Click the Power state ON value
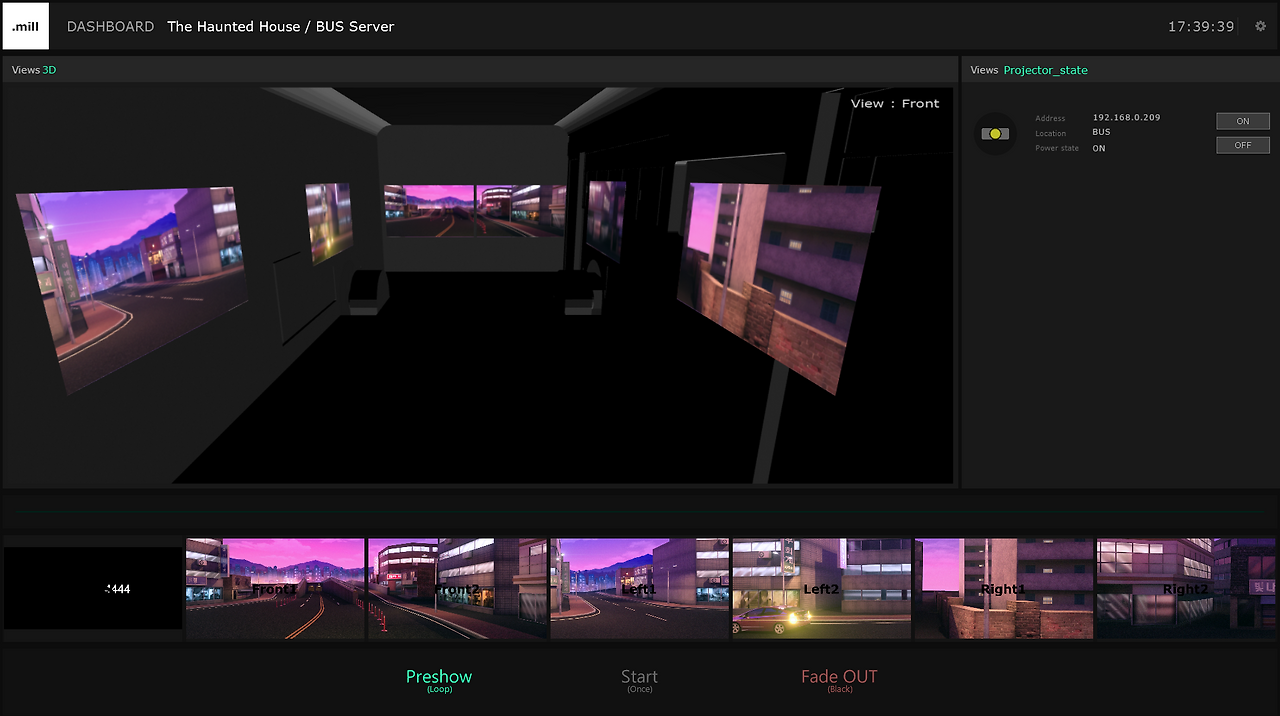Image resolution: width=1280 pixels, height=716 pixels. point(1099,148)
